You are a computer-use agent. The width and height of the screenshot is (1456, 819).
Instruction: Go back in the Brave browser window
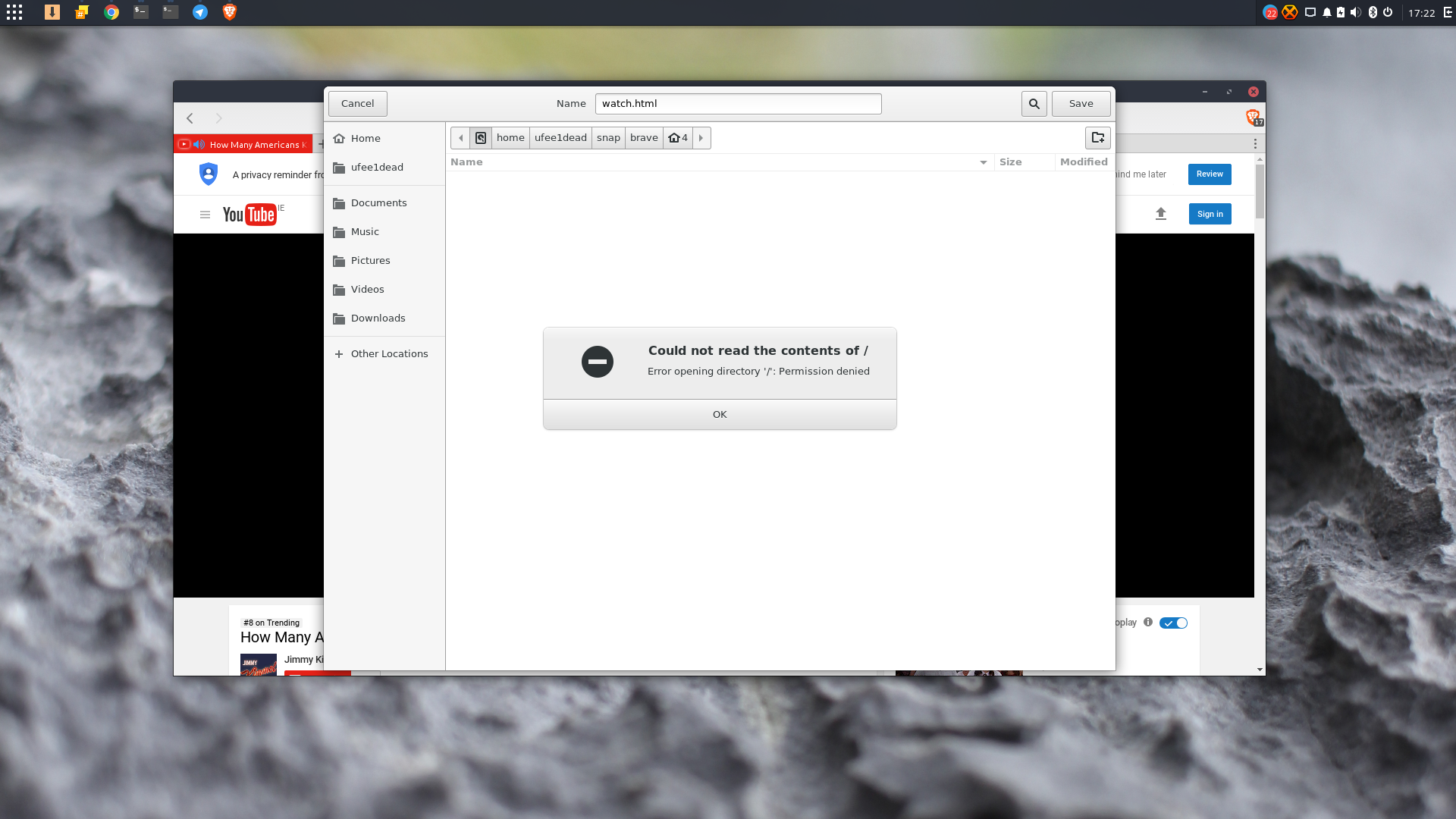click(190, 118)
